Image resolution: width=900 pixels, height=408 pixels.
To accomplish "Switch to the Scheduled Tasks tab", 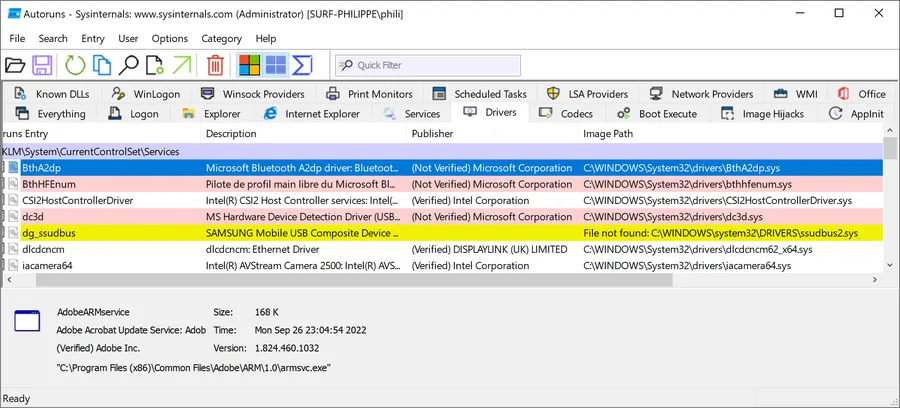I will coord(480,94).
